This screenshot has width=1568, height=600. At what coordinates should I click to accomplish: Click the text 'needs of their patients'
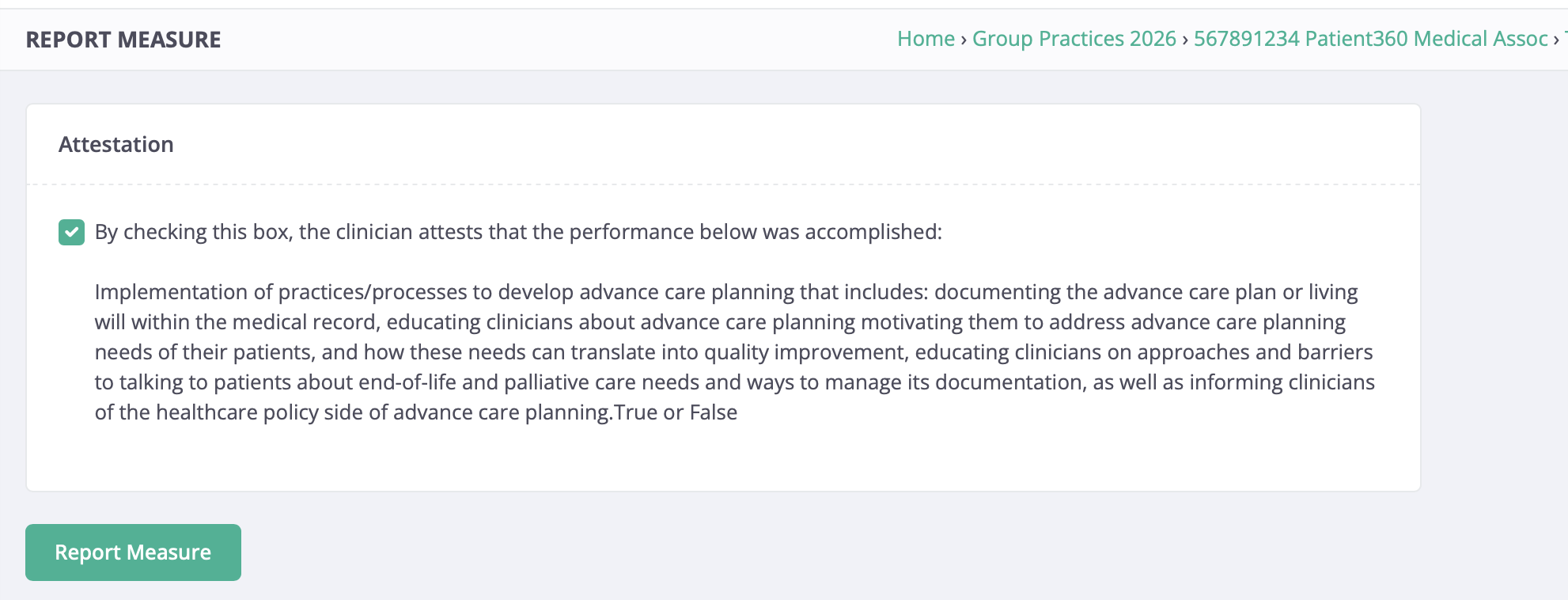pyautogui.click(x=203, y=352)
